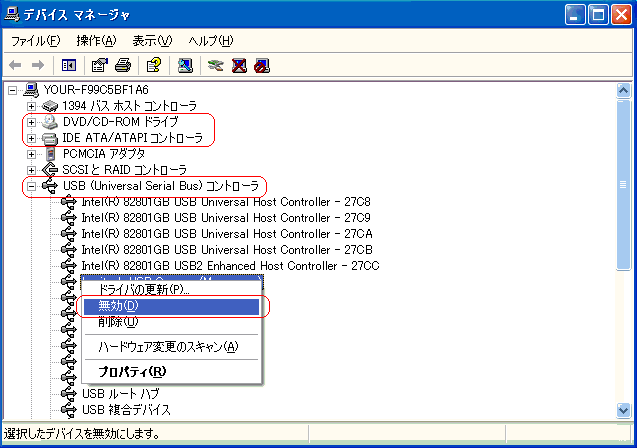This screenshot has height=448, width=637.
Task: Click the computer icon for YOUR-F99C5BF1A6
Action: pyautogui.click(x=31, y=89)
